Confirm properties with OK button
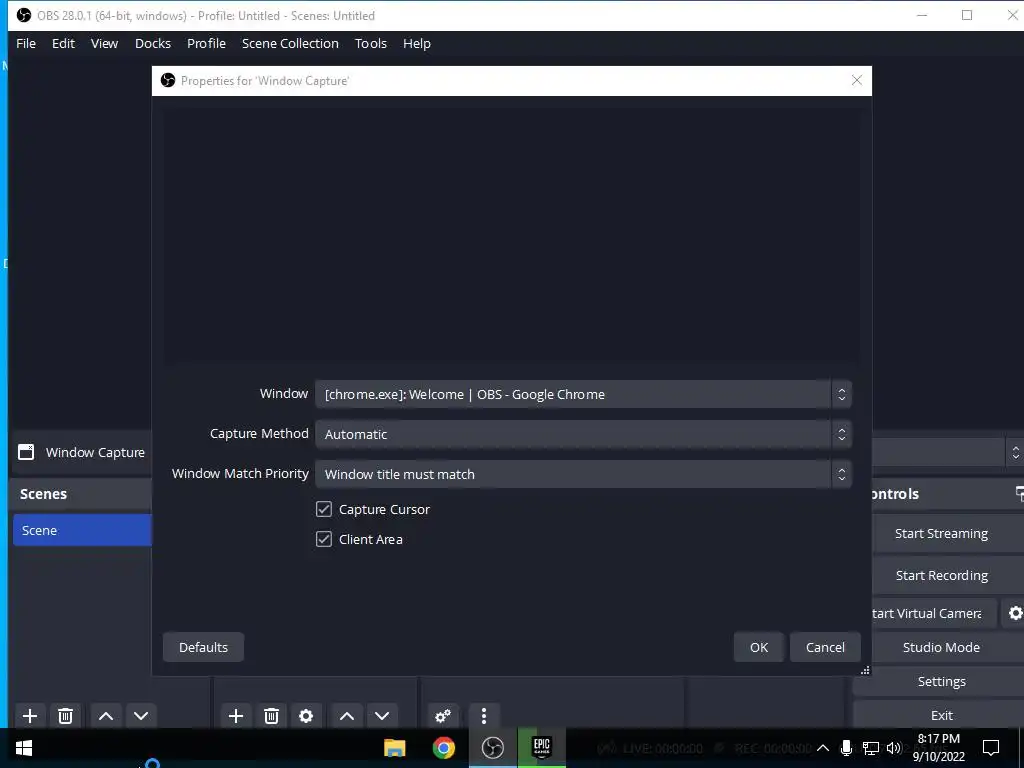This screenshot has height=768, width=1024. pos(759,647)
